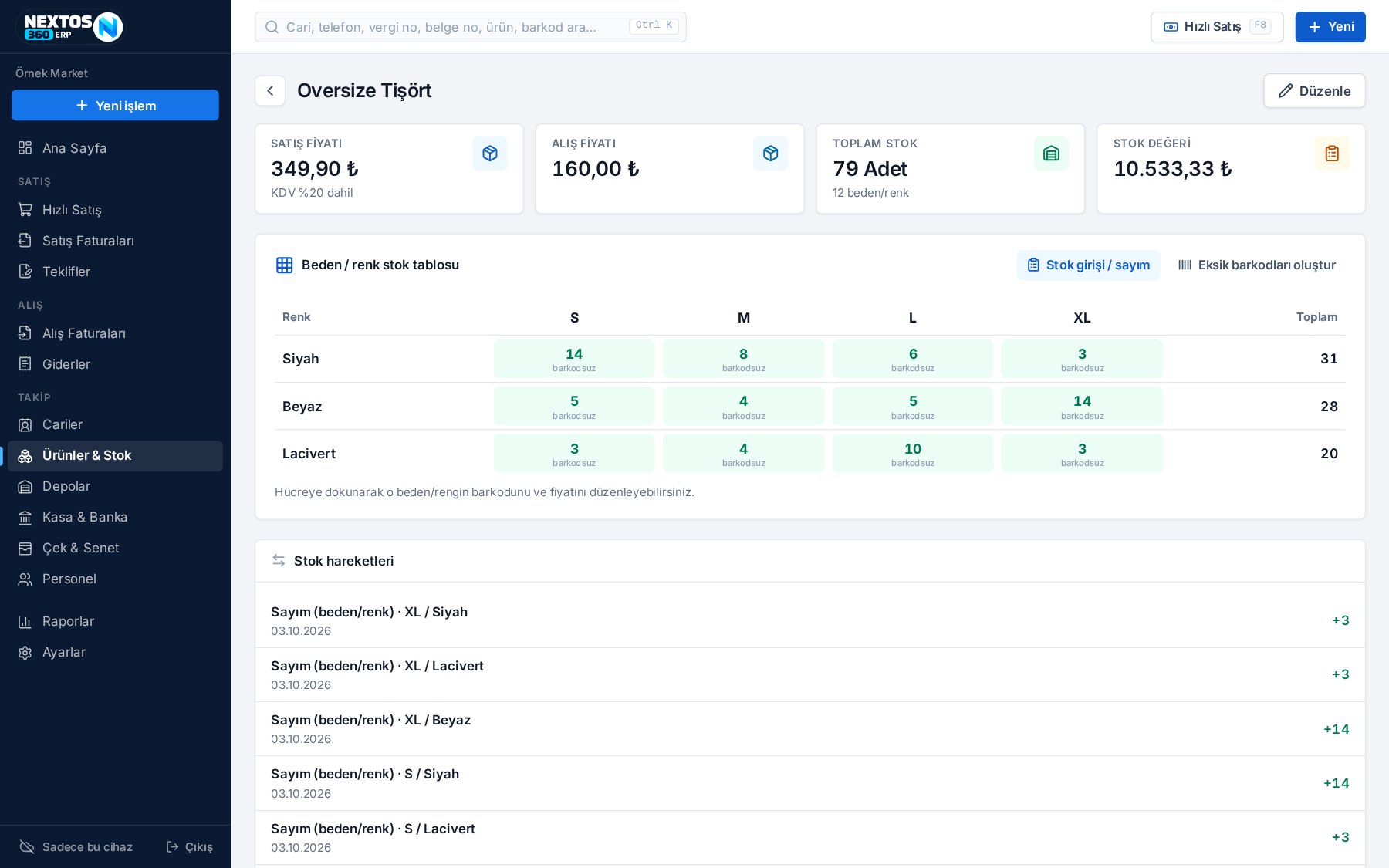Click the back arrow beside Oversize Tişört

click(270, 91)
